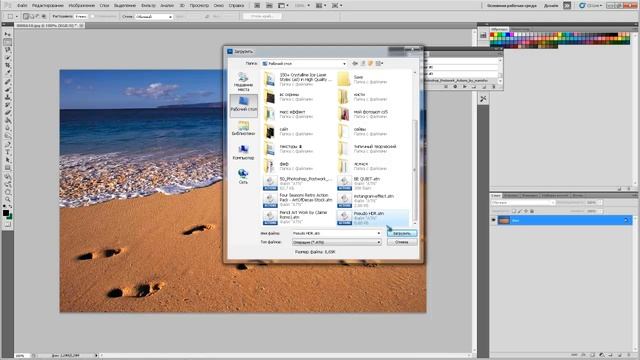
Task: Toggle lock transparent pixels in Layers panel
Action: pos(514,211)
